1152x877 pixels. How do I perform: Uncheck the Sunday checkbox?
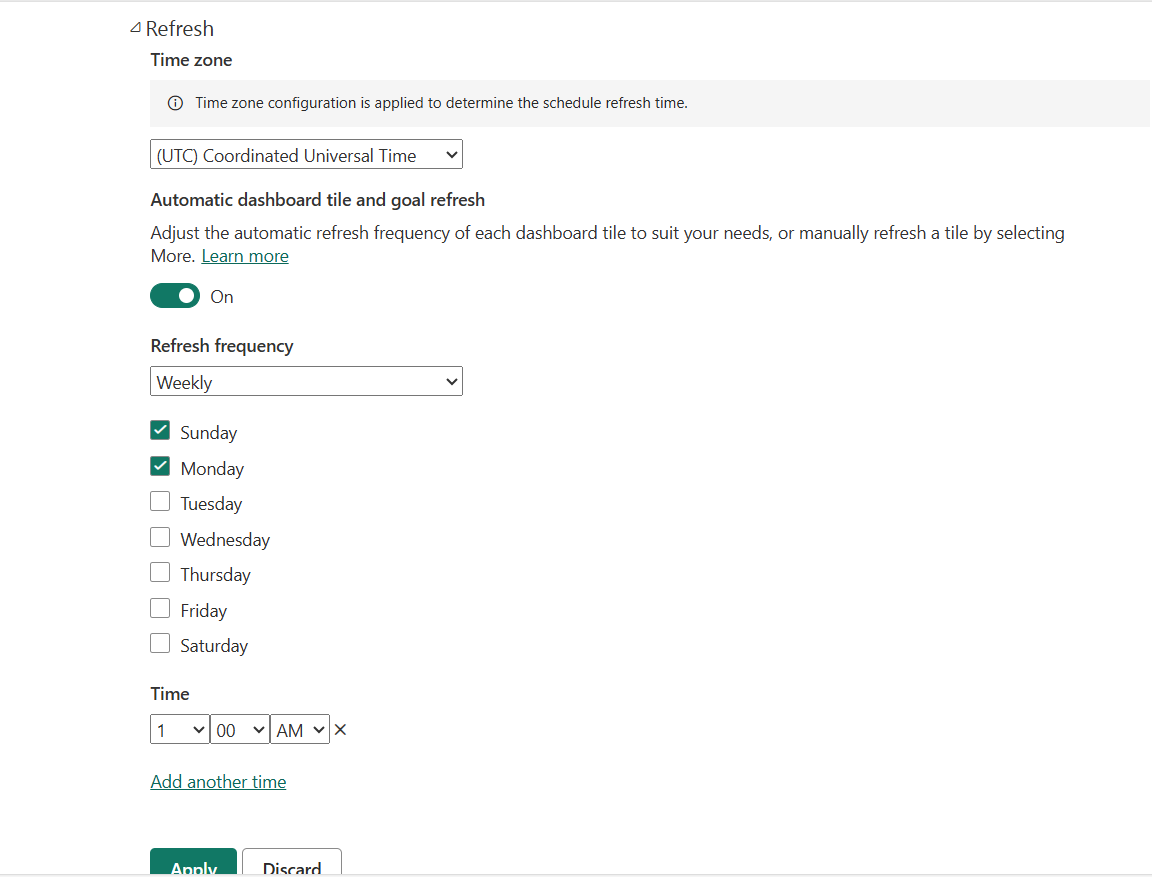click(160, 431)
